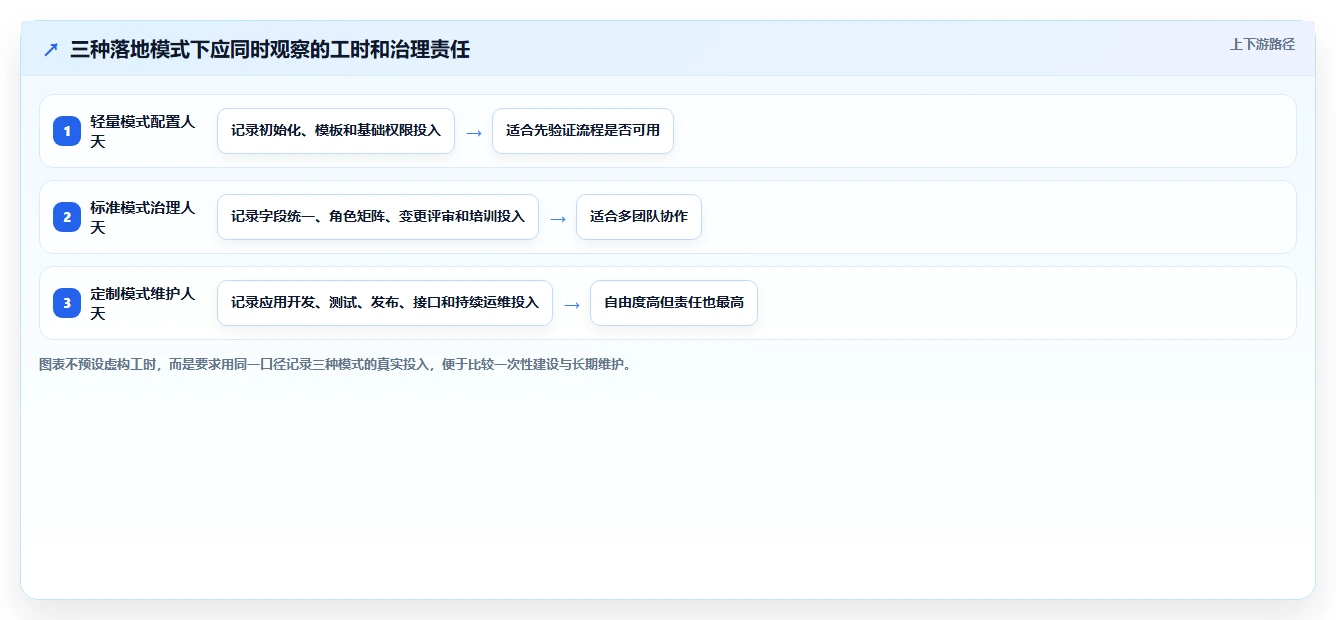Click the 上下游路径 label
Screen dimensions: 1336x620
click(1262, 44)
